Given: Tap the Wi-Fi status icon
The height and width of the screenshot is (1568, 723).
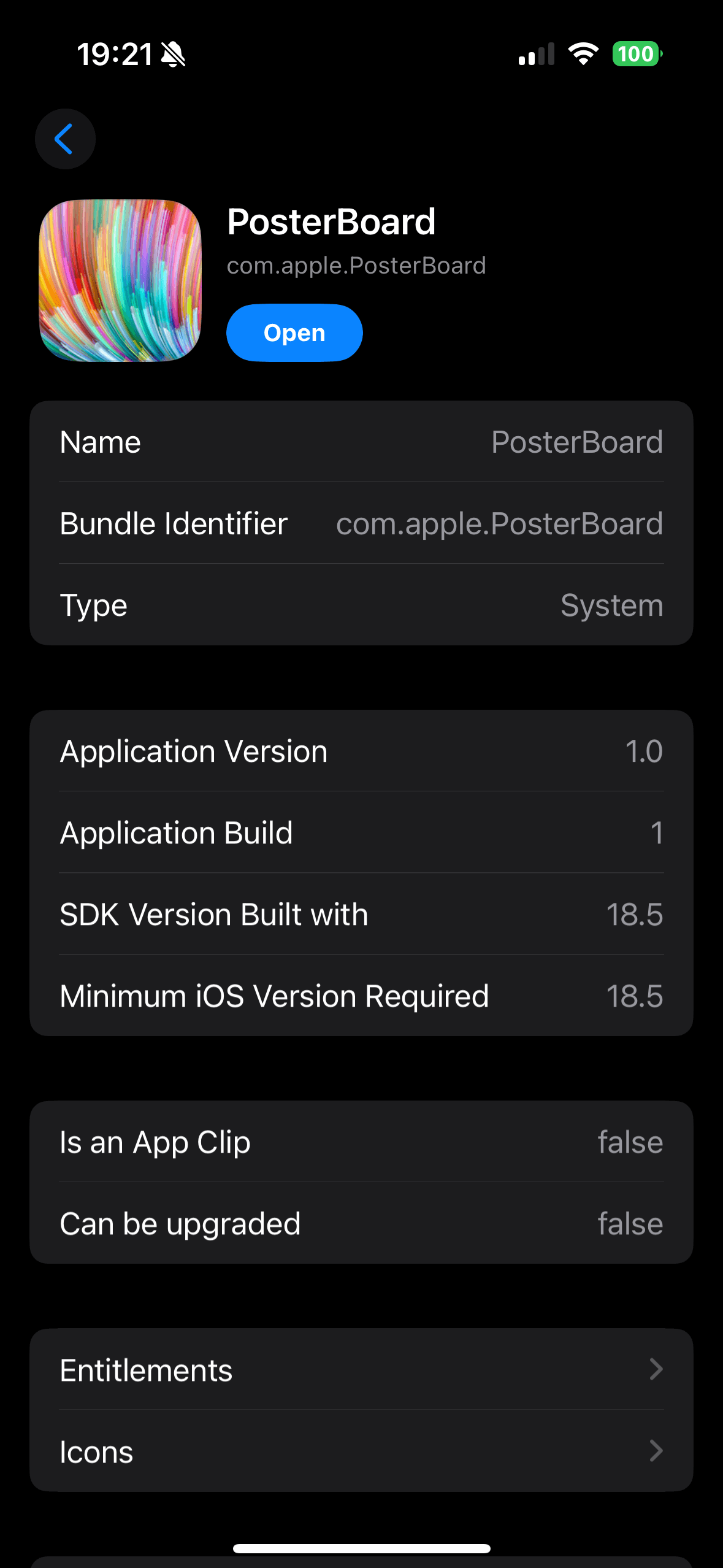Looking at the screenshot, I should tap(583, 54).
